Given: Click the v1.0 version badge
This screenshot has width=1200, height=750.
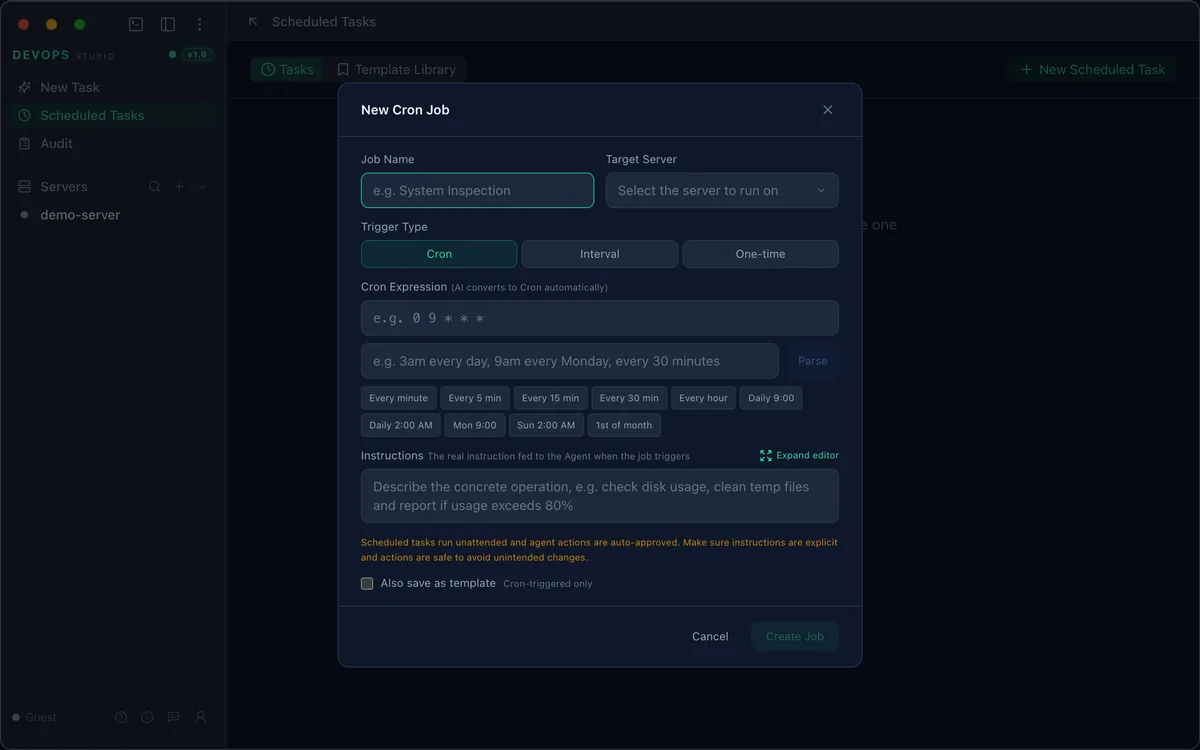Looking at the screenshot, I should pyautogui.click(x=197, y=55).
